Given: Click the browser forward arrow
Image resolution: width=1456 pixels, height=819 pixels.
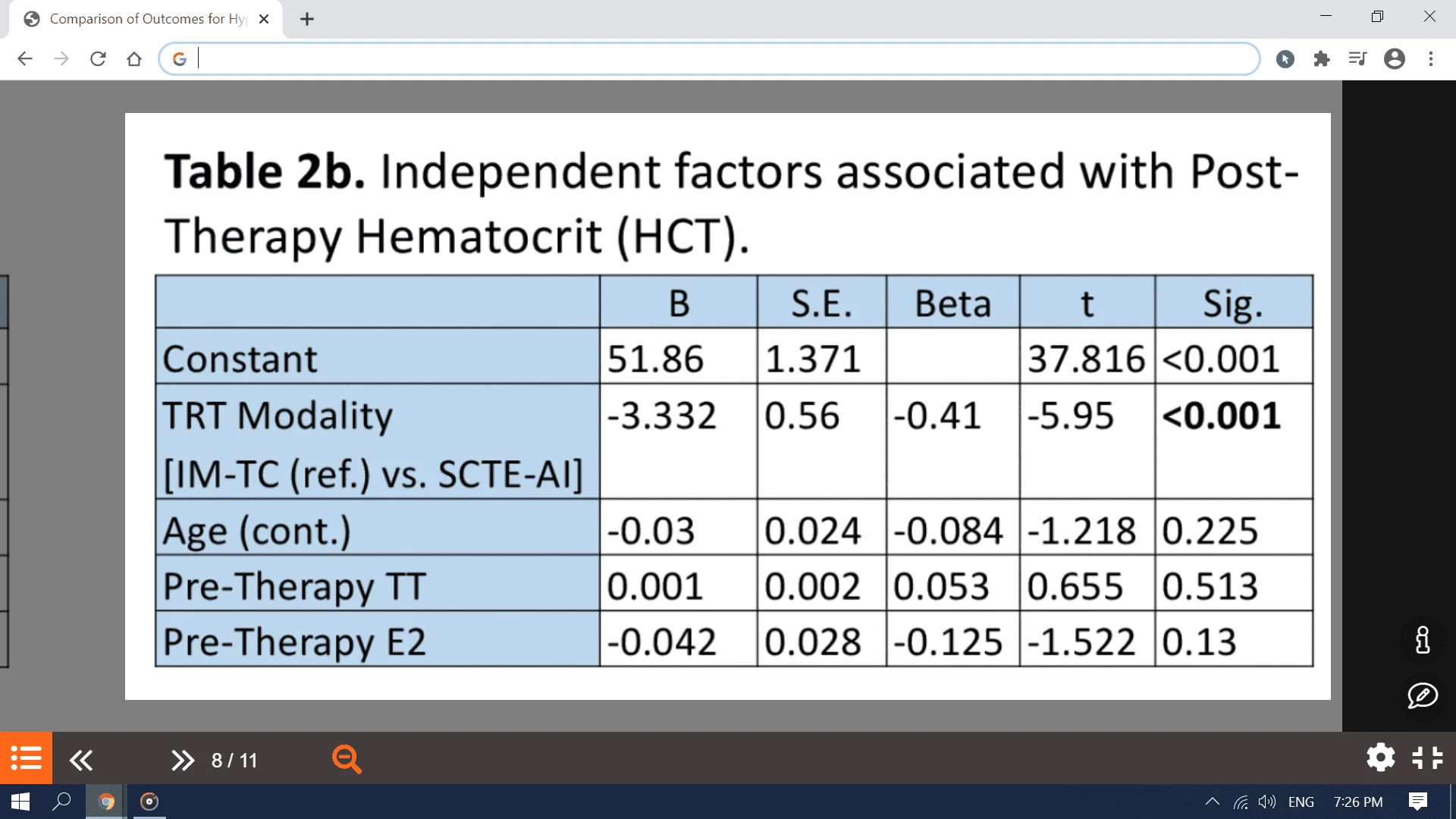Looking at the screenshot, I should click(x=61, y=59).
